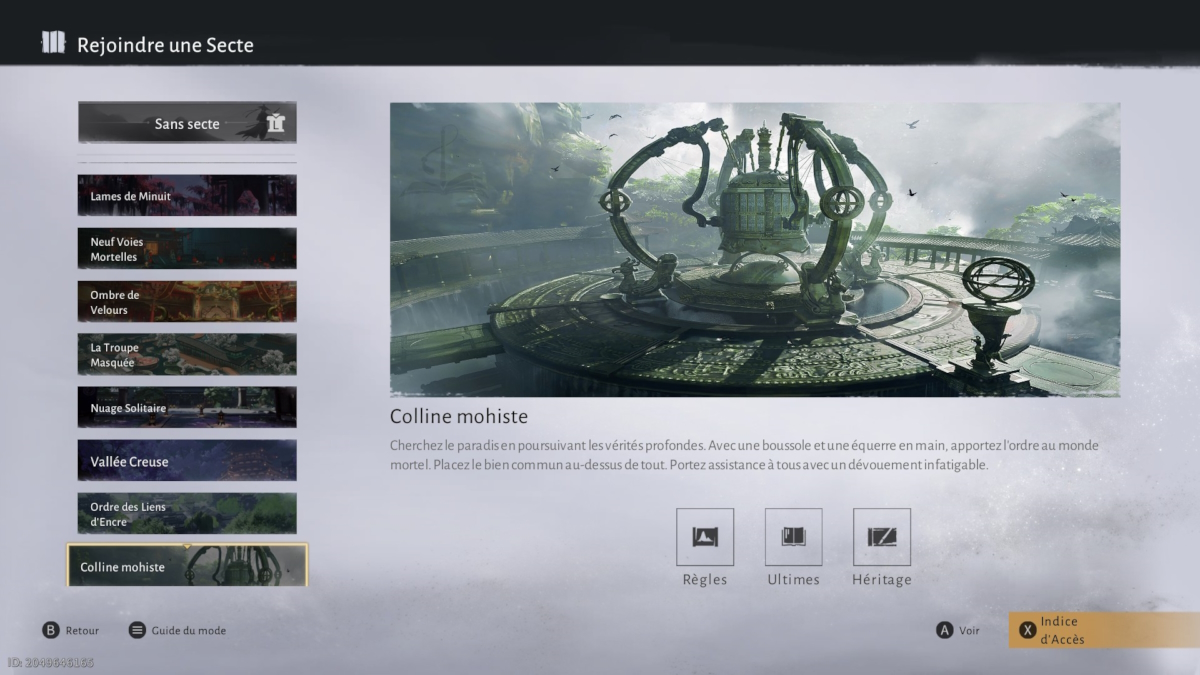The width and height of the screenshot is (1200, 675).
Task: Open the Ultimes book icon
Action: point(793,537)
